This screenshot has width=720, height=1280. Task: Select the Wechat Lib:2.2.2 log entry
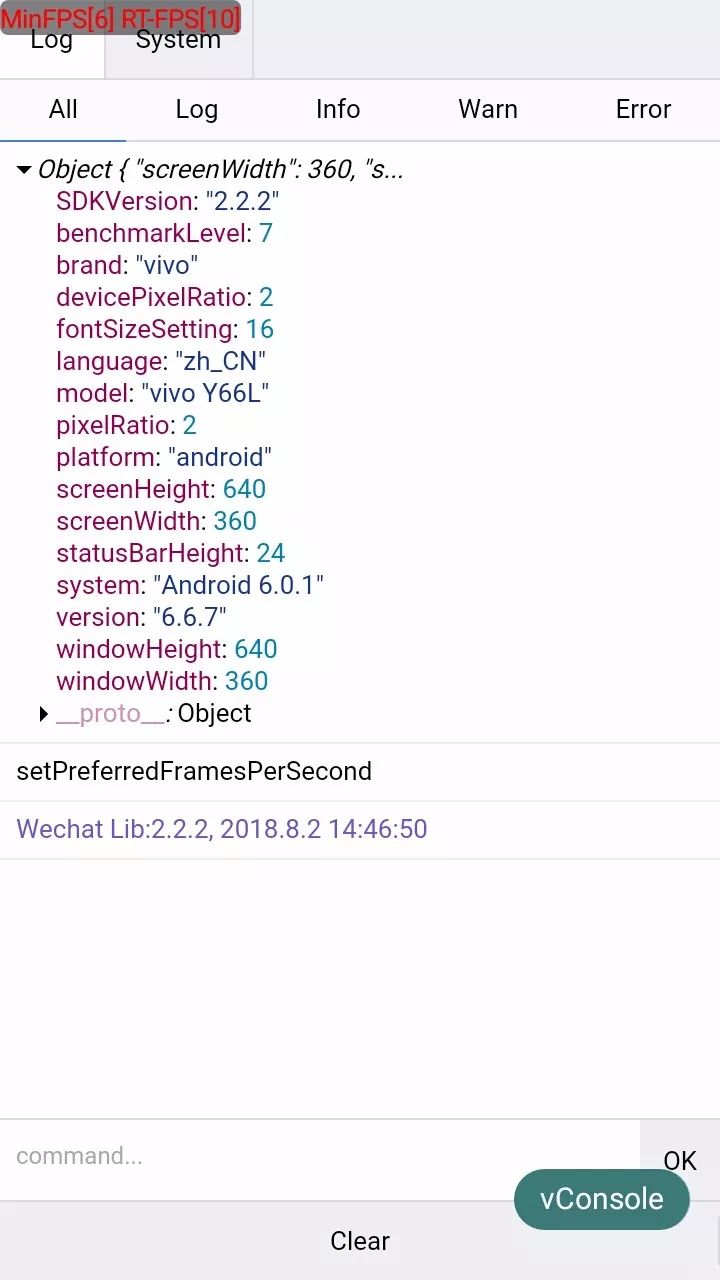[x=360, y=830]
